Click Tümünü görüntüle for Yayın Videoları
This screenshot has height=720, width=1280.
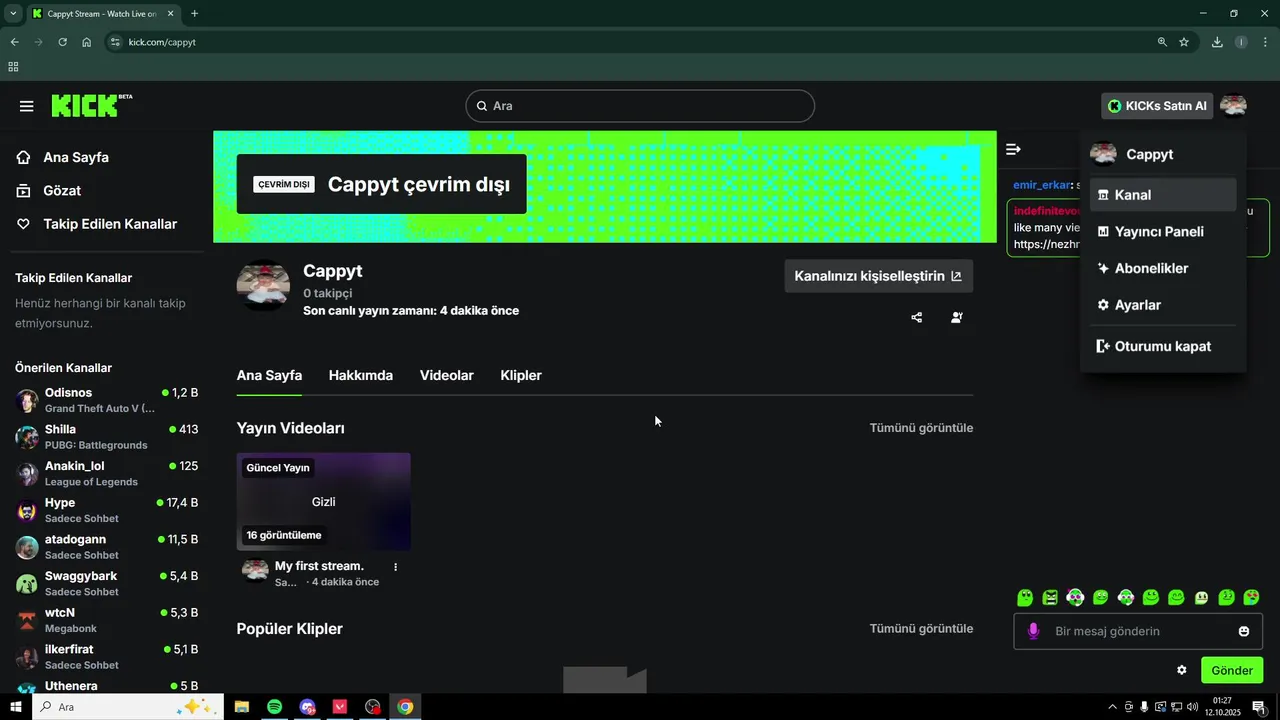pyautogui.click(x=921, y=428)
